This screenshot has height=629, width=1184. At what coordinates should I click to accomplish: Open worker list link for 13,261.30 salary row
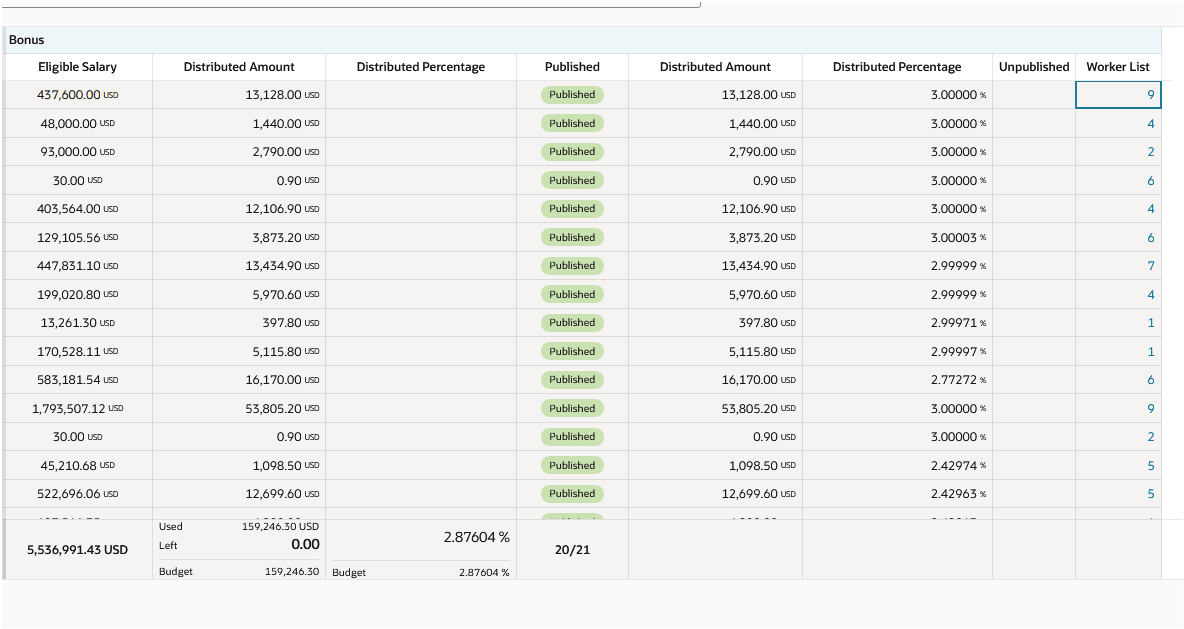(1151, 323)
